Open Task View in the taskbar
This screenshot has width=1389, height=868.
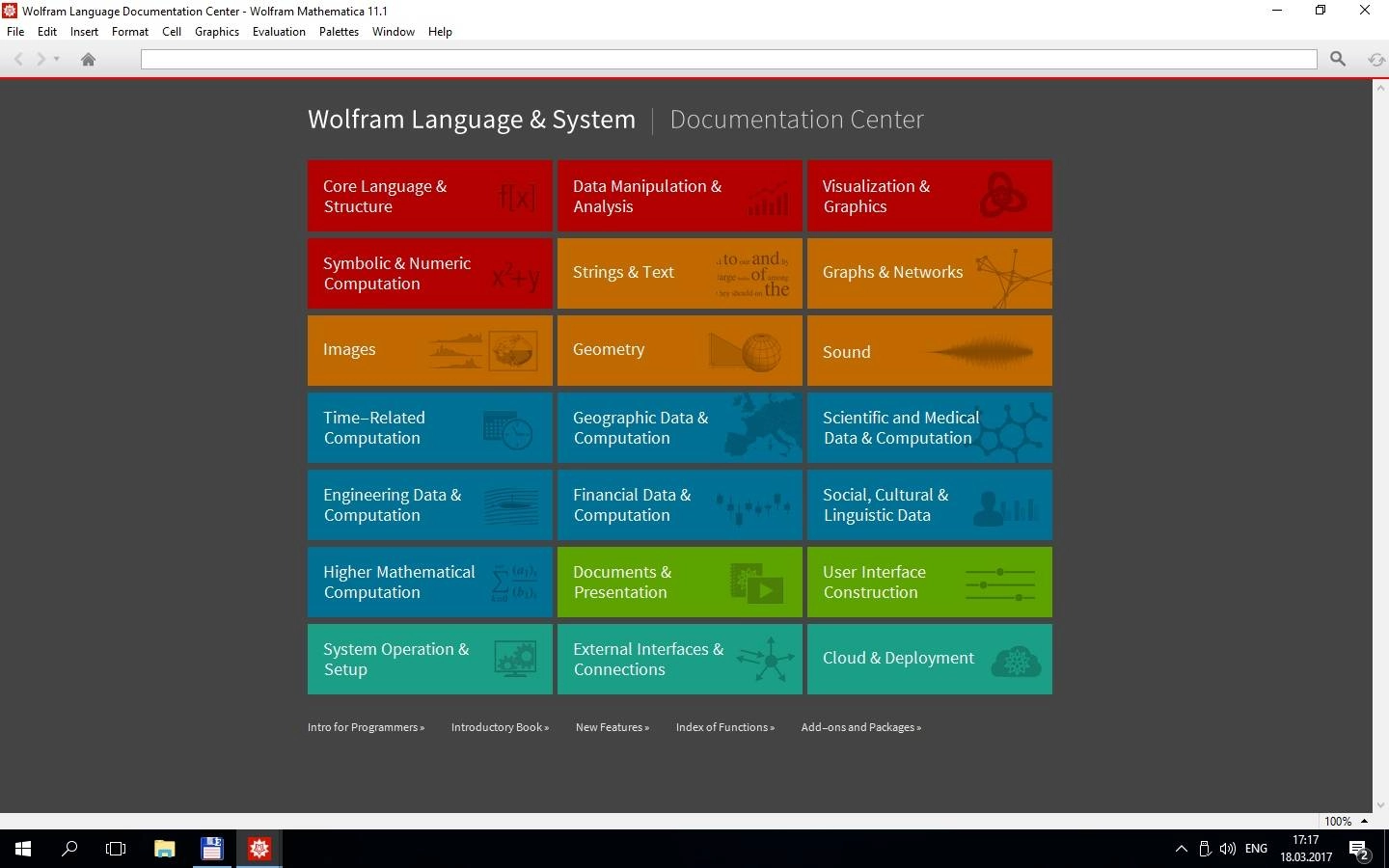pyautogui.click(x=116, y=849)
